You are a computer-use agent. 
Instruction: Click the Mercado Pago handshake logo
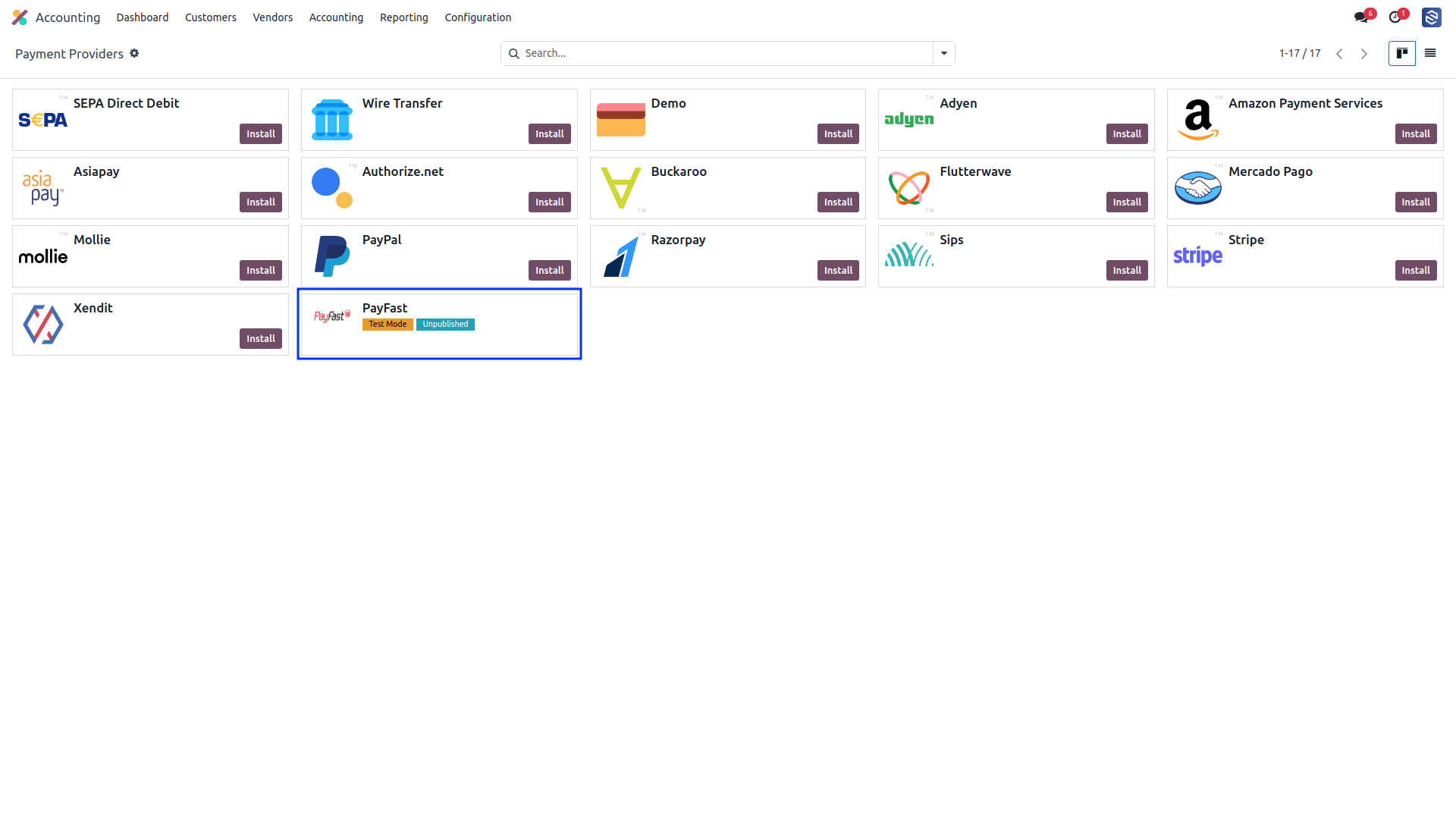[1198, 188]
